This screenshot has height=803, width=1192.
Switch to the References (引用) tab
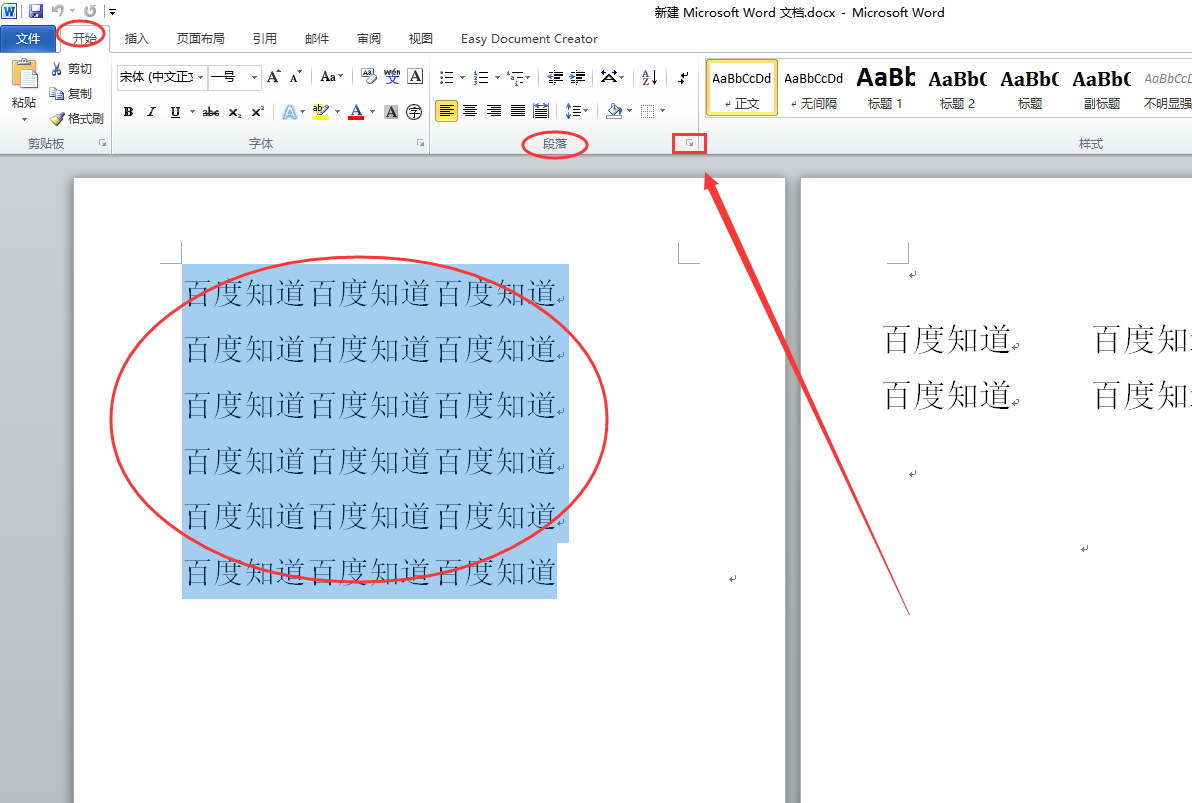[265, 39]
